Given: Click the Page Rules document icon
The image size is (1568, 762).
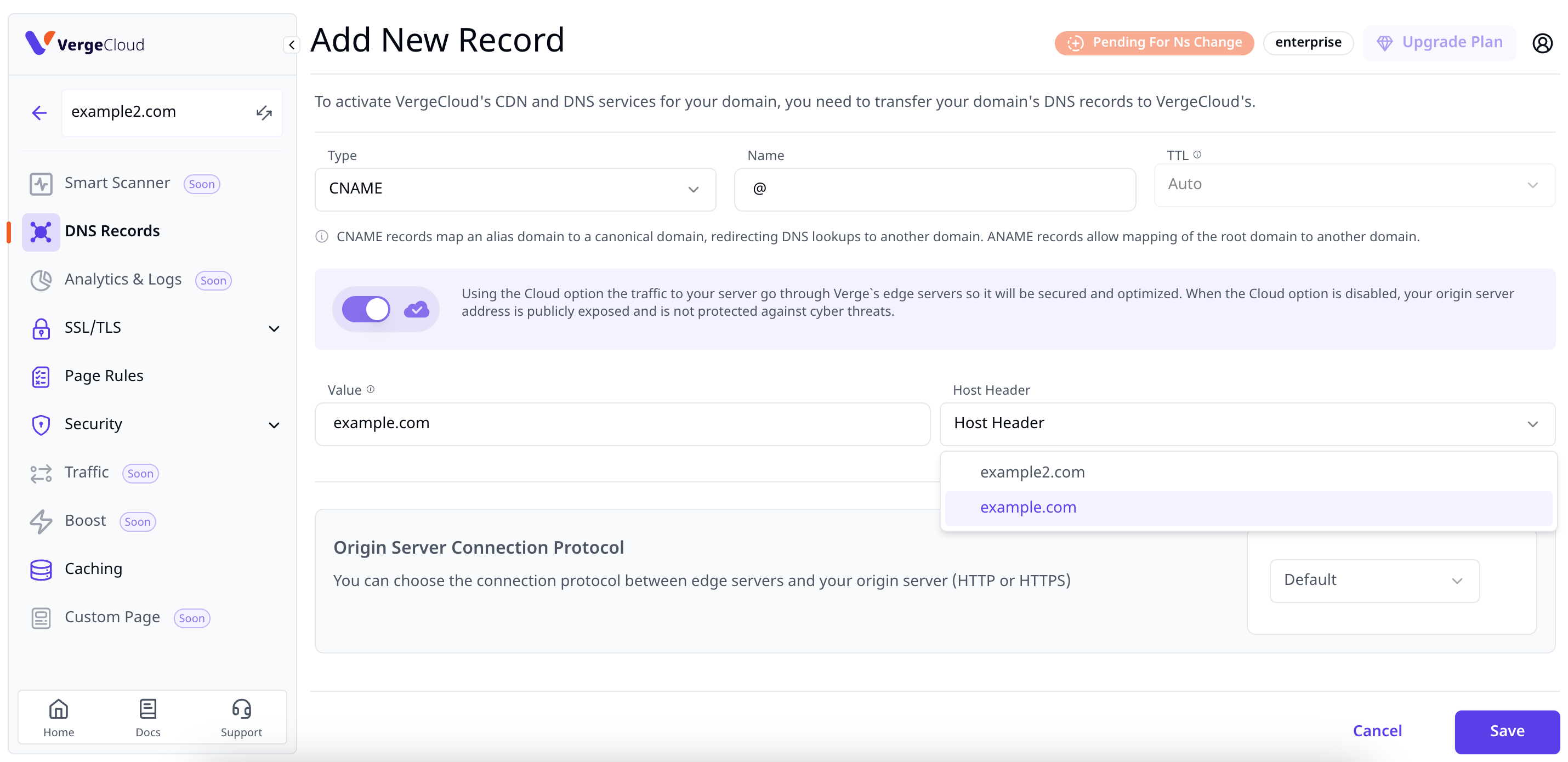Looking at the screenshot, I should click(40, 376).
